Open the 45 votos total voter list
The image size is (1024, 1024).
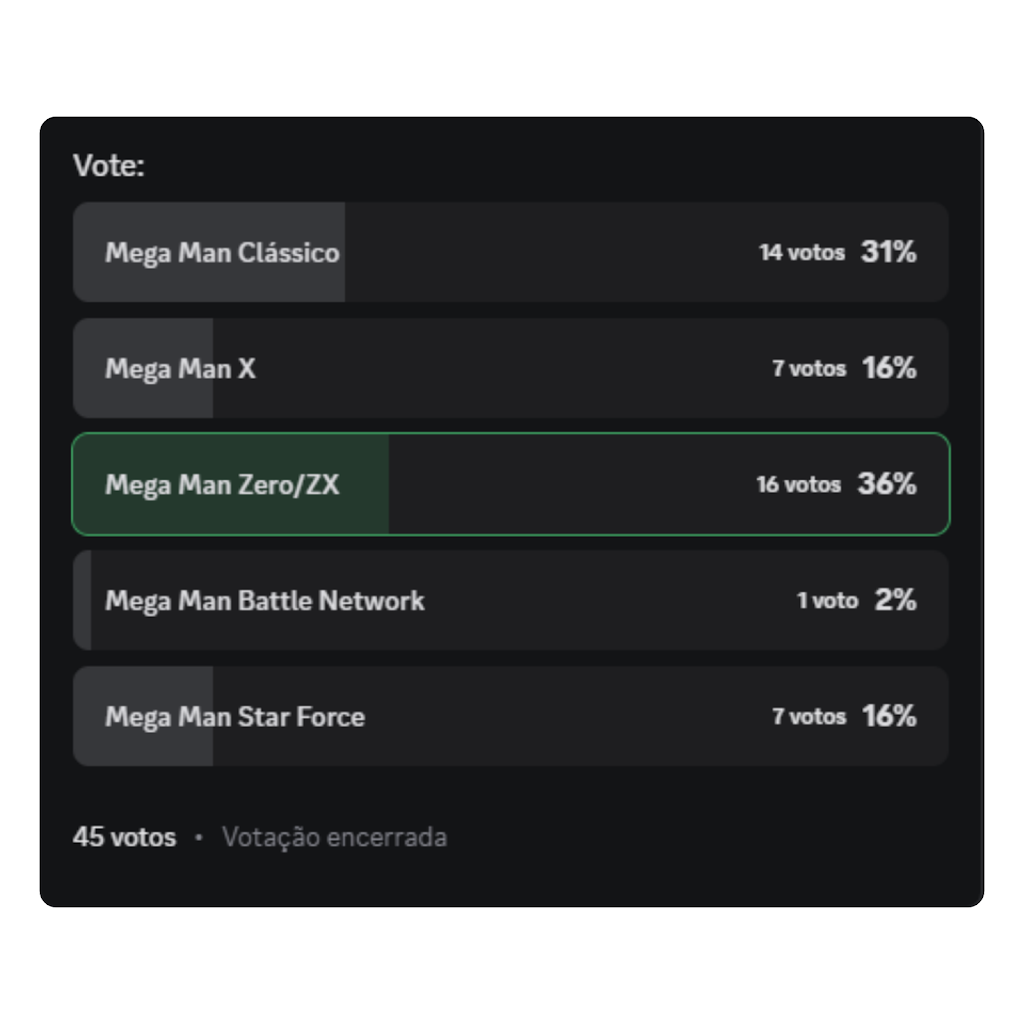coord(125,837)
